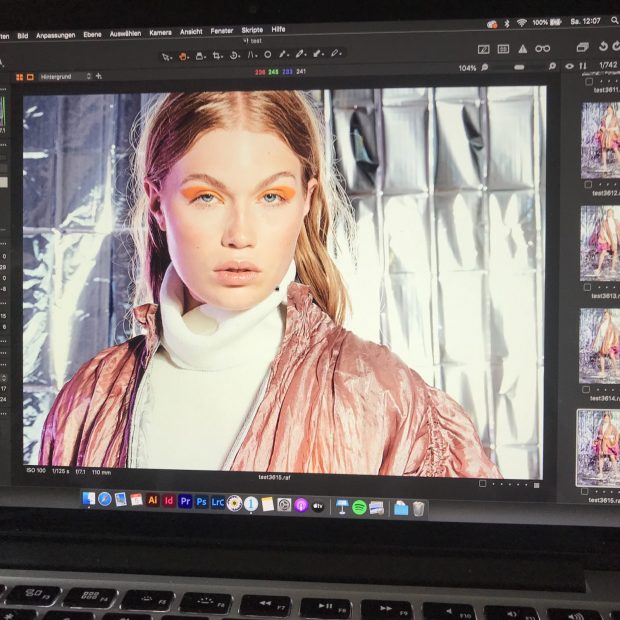Open InDesign from the Dock
Screen dimensions: 620x620
[x=169, y=501]
